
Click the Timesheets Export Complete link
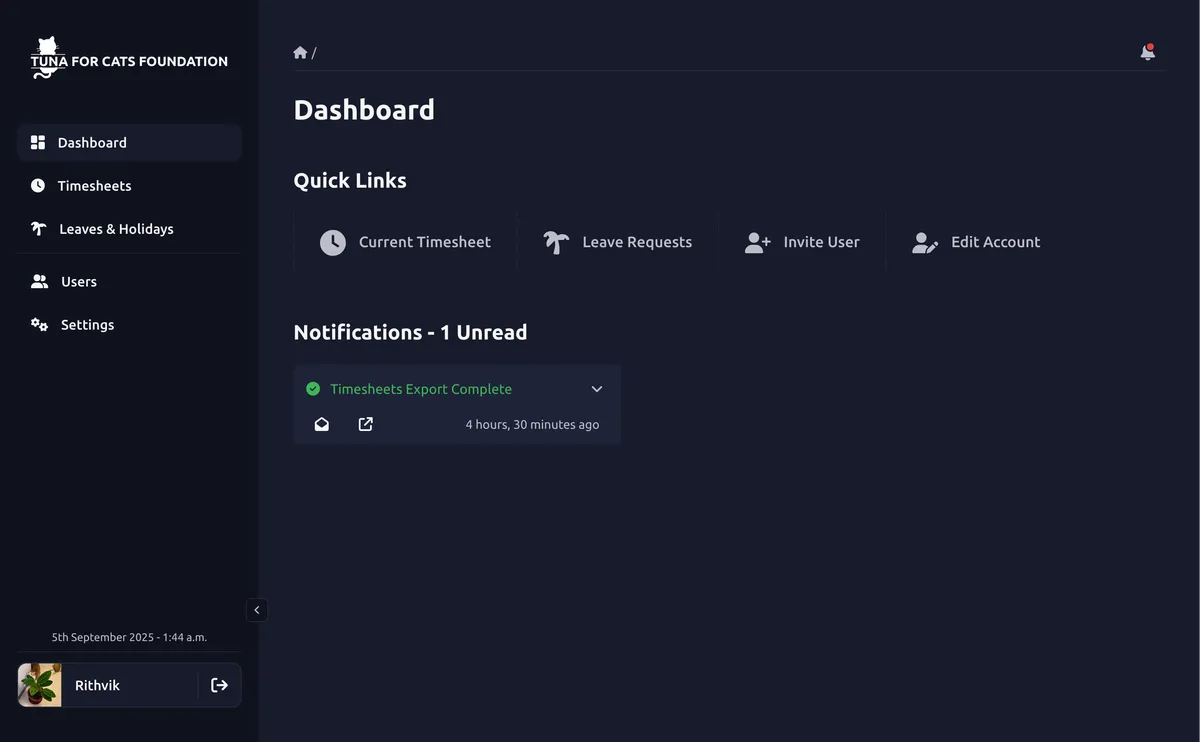pos(421,388)
